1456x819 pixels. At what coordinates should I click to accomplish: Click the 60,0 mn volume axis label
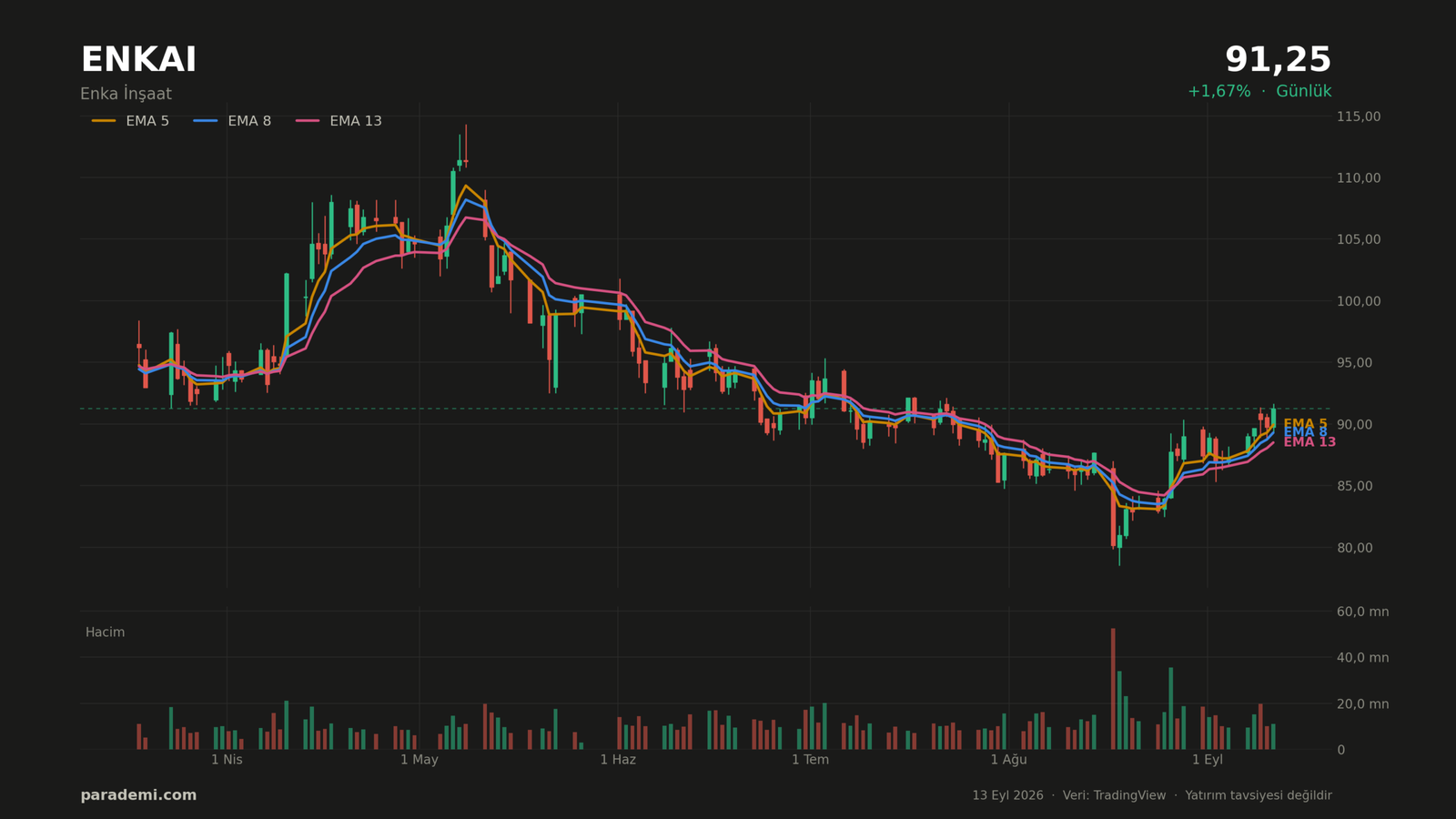pyautogui.click(x=1362, y=612)
